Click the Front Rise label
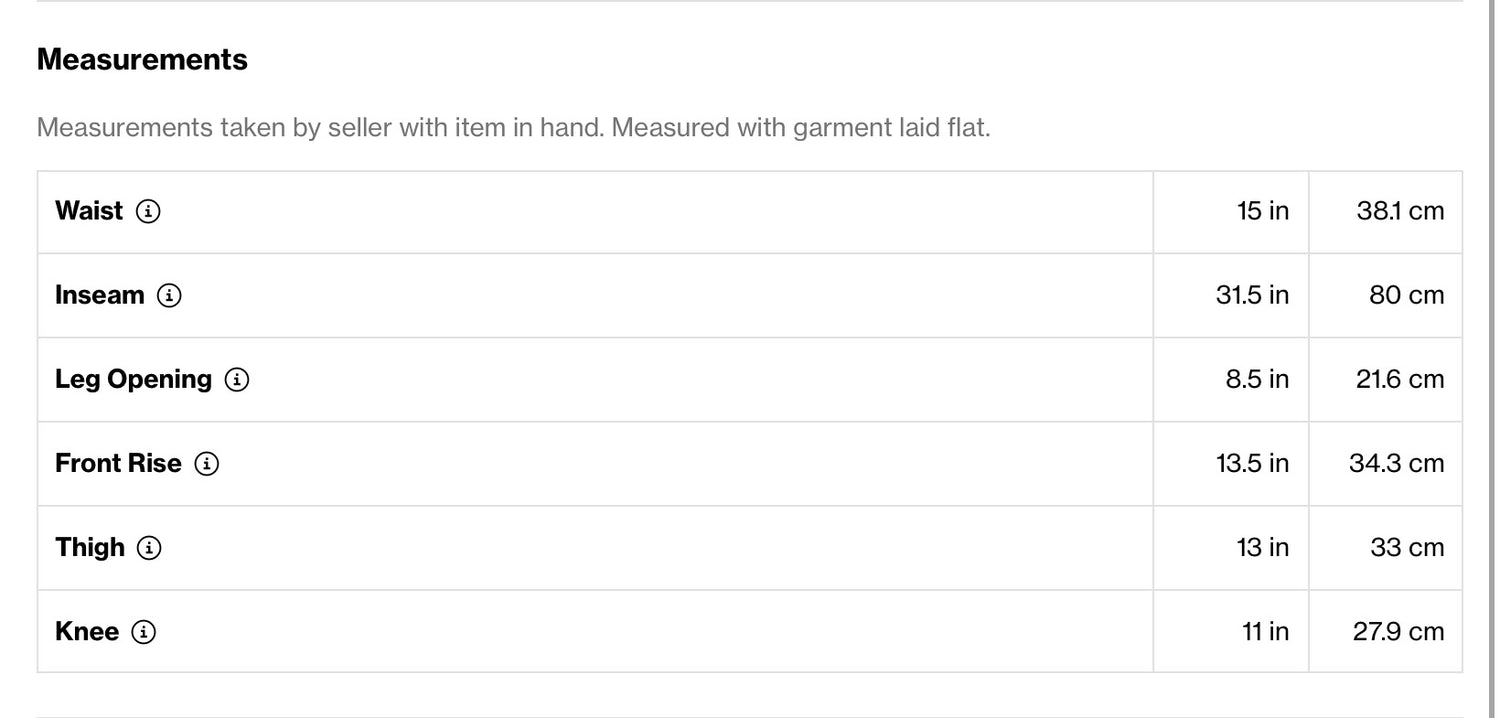Screen dimensions: 1500x718 118,463
